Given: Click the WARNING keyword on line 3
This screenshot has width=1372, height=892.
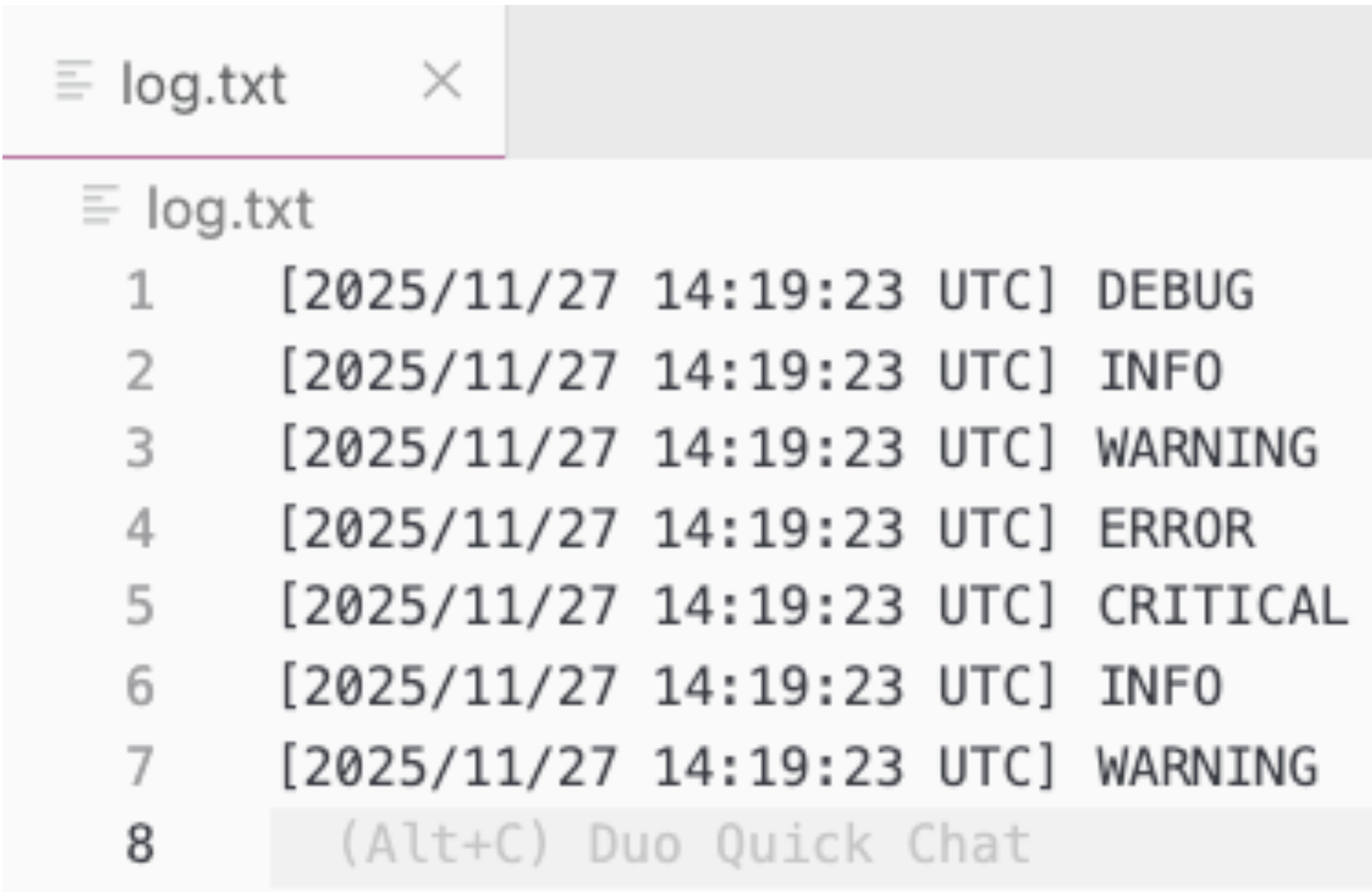Looking at the screenshot, I should click(1209, 447).
